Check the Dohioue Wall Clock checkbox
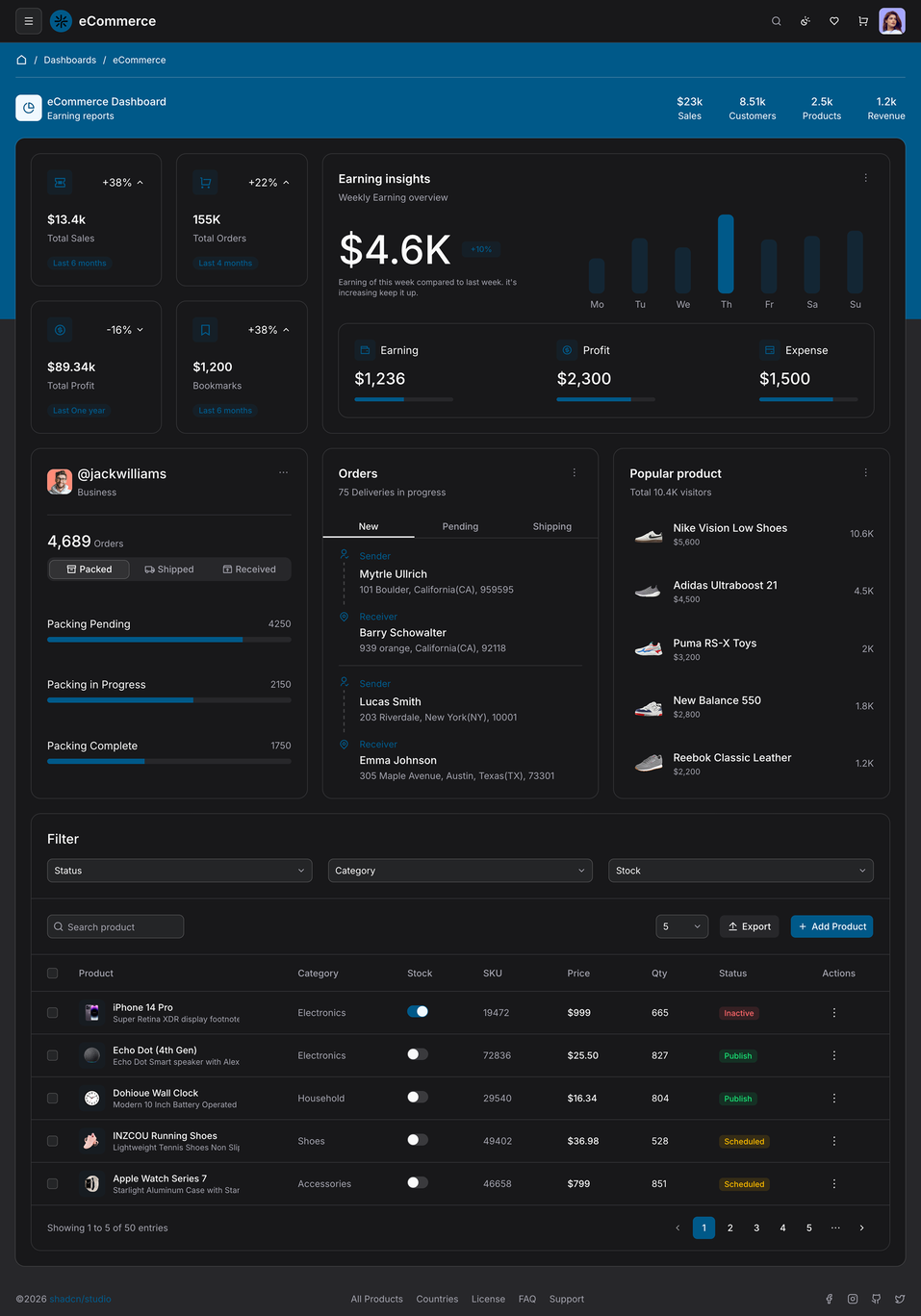This screenshot has height=1316, width=921. 53,1099
